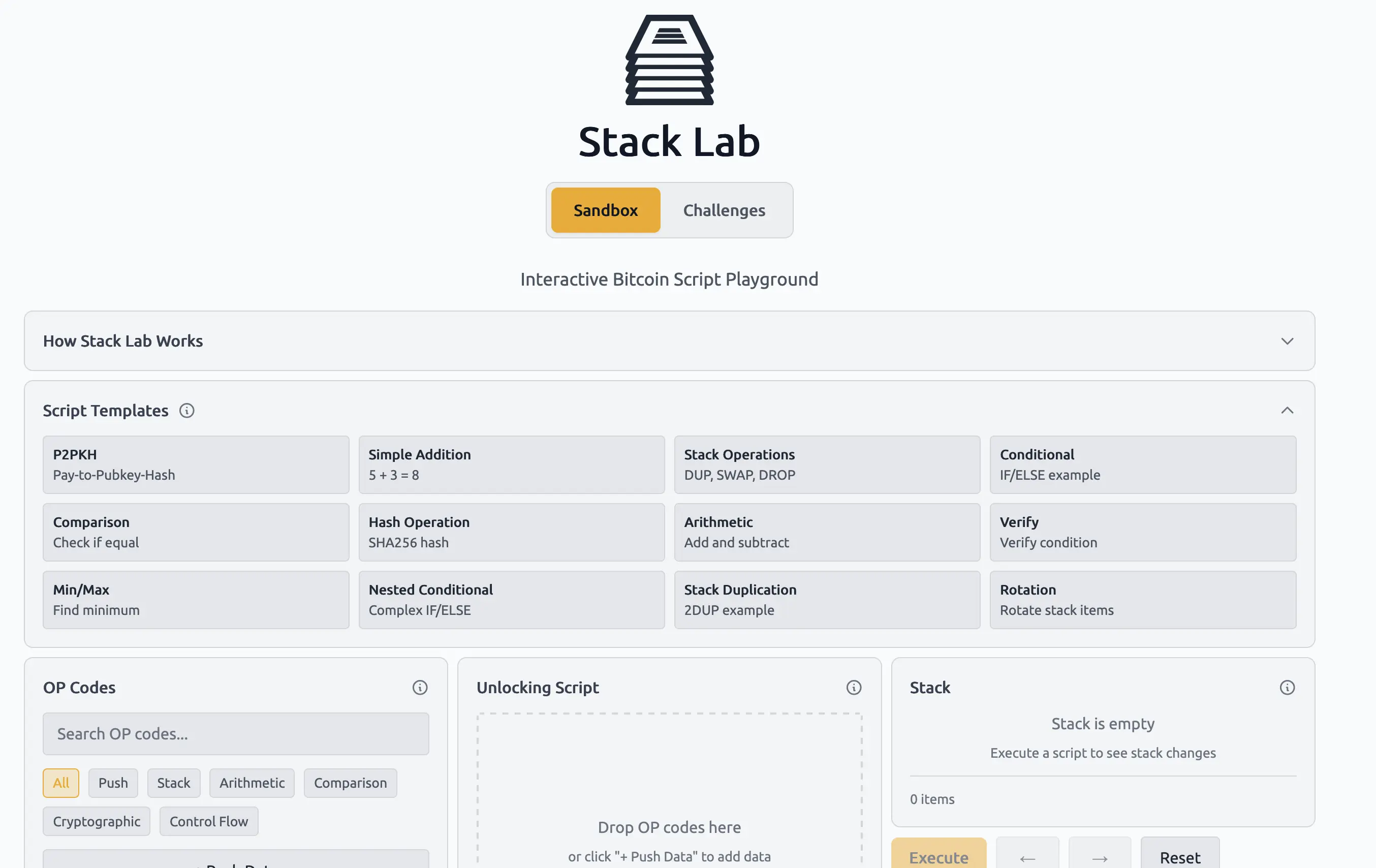This screenshot has width=1376, height=868.
Task: Toggle the Cryptographic category filter
Action: 97,821
